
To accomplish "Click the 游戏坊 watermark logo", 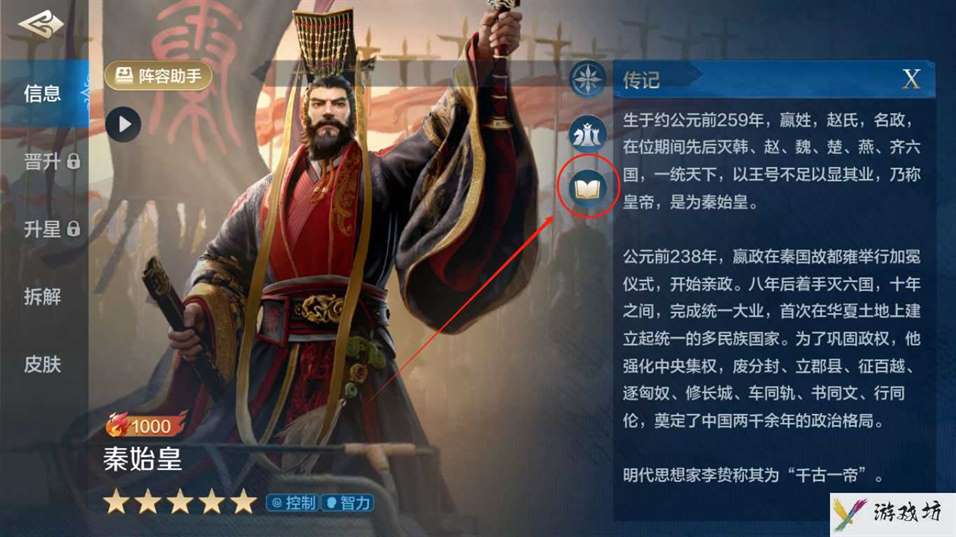I will pyautogui.click(x=893, y=514).
